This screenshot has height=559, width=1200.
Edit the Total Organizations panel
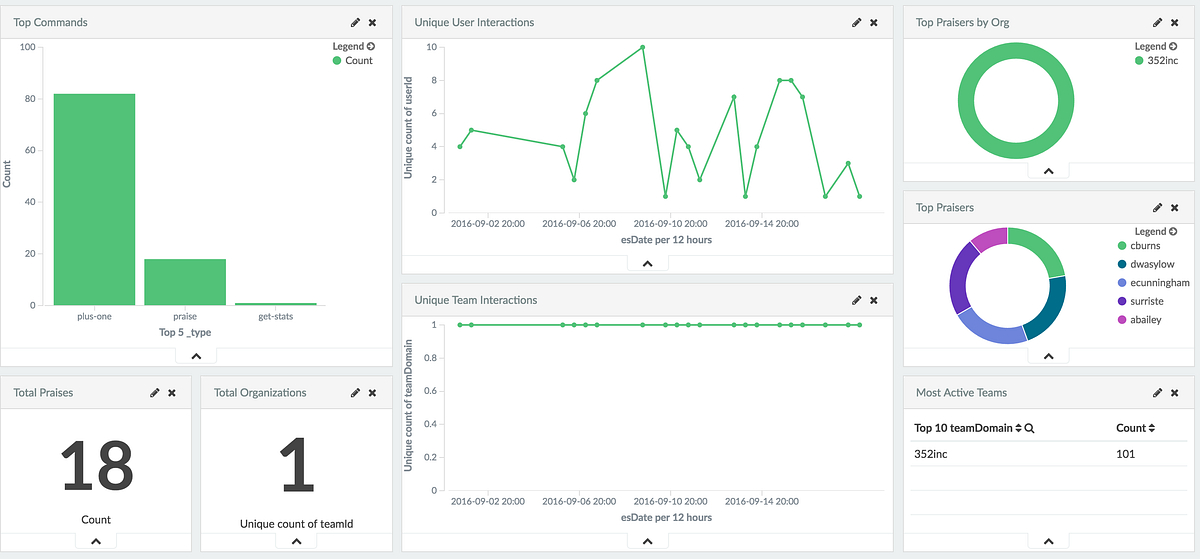click(355, 393)
